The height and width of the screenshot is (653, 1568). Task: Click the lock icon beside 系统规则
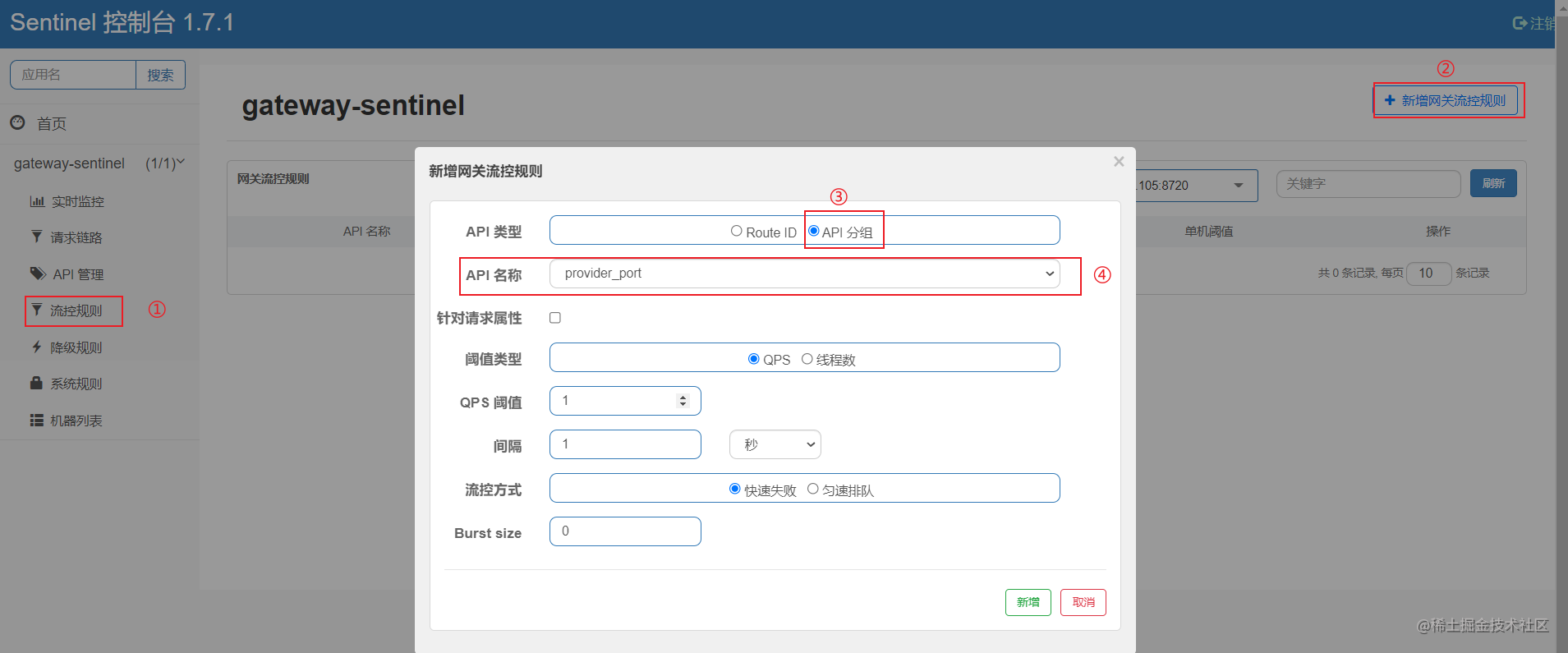pyautogui.click(x=36, y=383)
